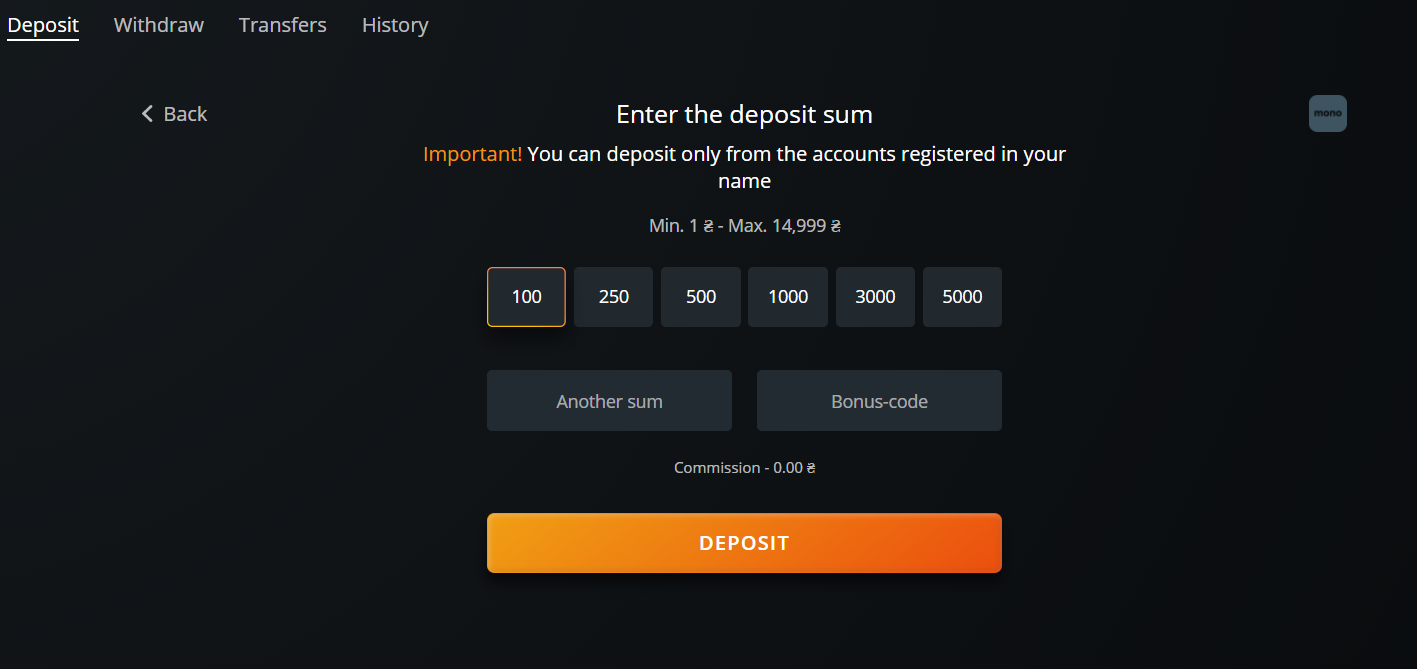Click the Enter the deposit sum heading

click(744, 114)
